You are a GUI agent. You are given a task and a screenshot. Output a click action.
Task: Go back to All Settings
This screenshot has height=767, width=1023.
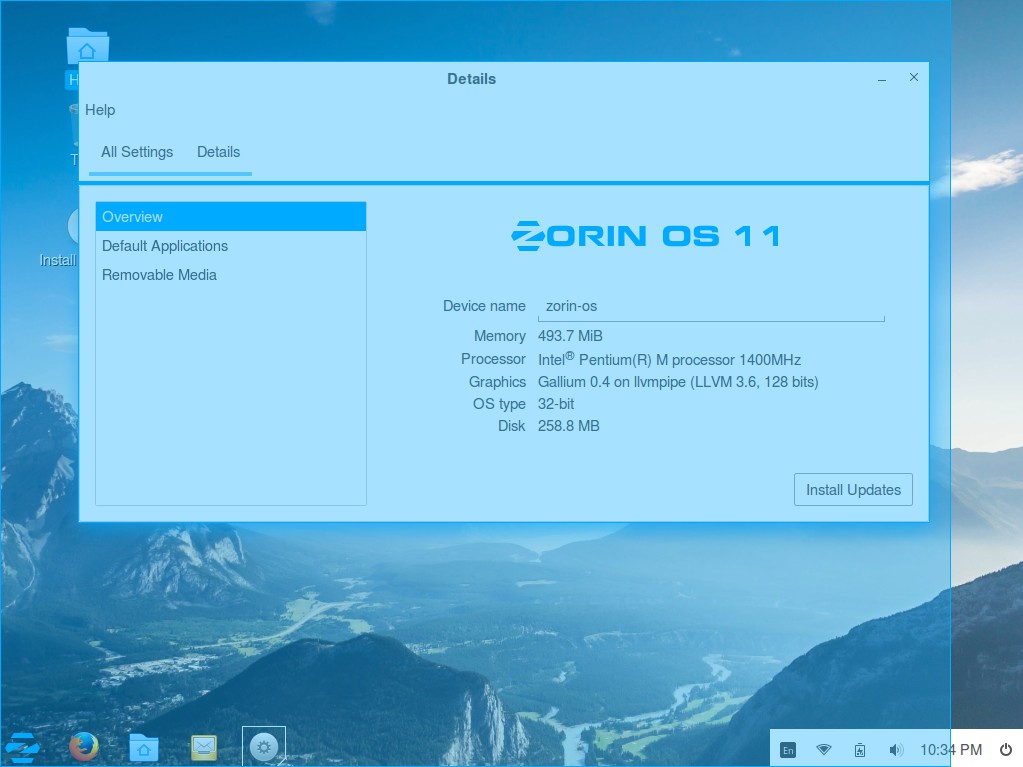tap(137, 152)
